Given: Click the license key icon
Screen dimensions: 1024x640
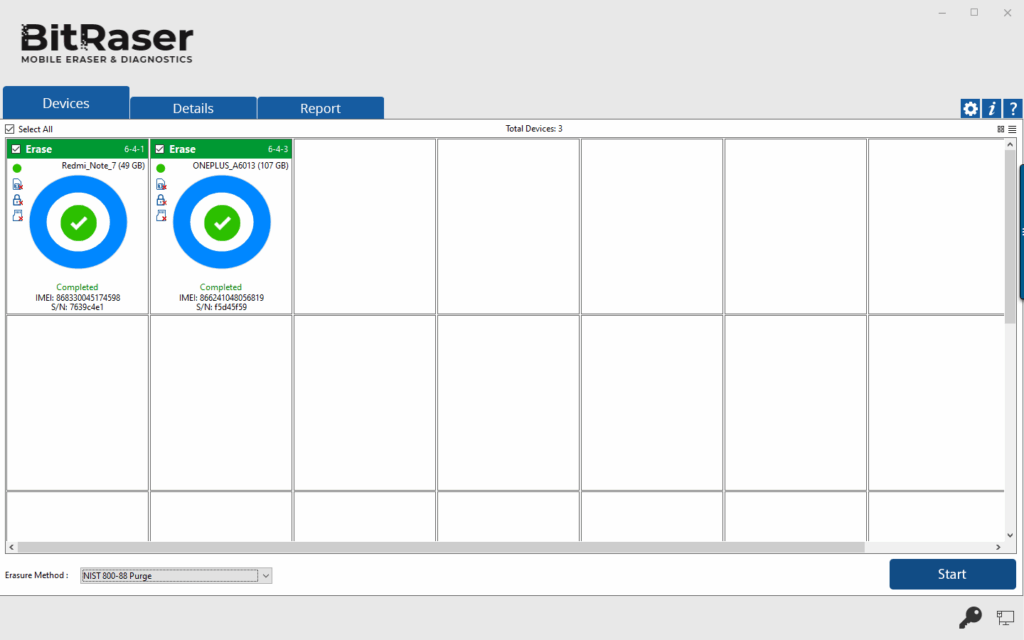Looking at the screenshot, I should pos(970,616).
